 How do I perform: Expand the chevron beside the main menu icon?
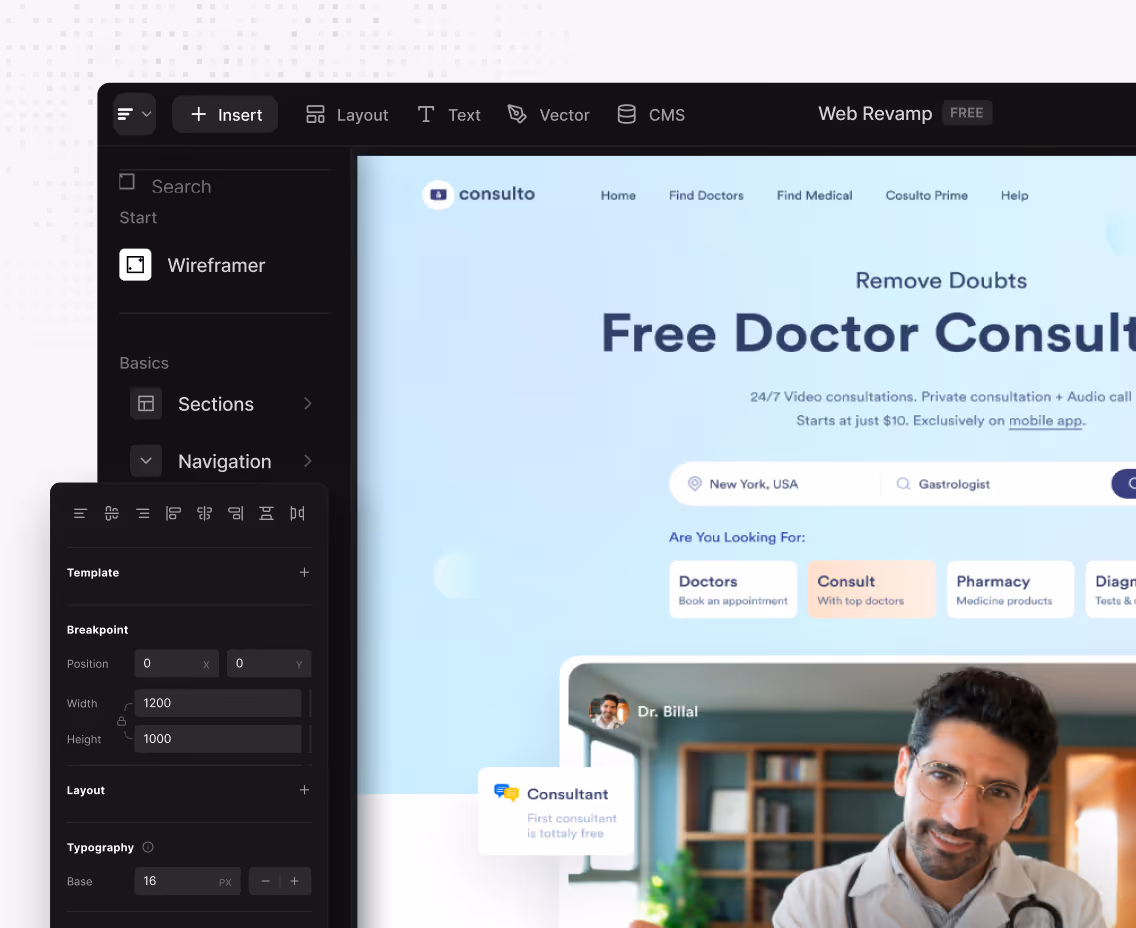click(x=146, y=114)
